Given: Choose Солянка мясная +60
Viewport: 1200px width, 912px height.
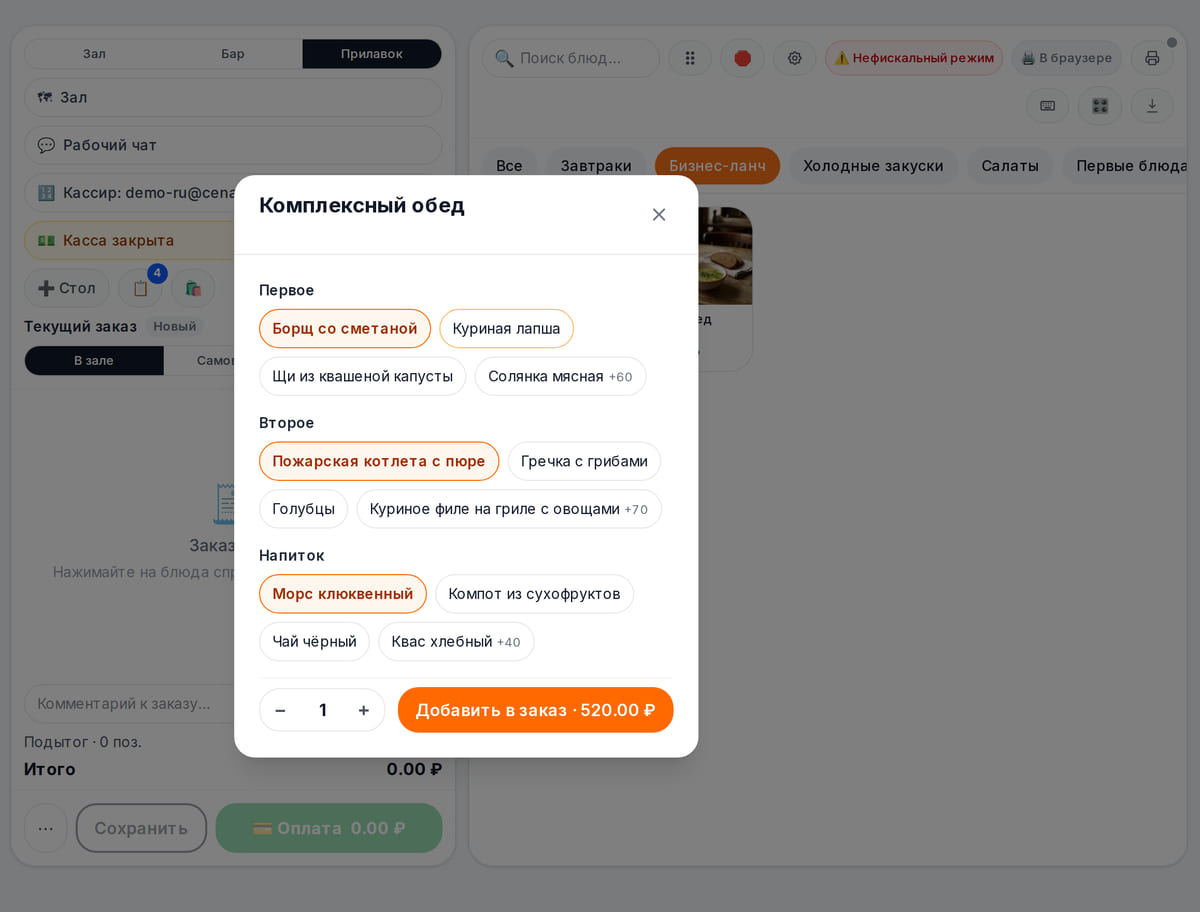Looking at the screenshot, I should pyautogui.click(x=560, y=376).
